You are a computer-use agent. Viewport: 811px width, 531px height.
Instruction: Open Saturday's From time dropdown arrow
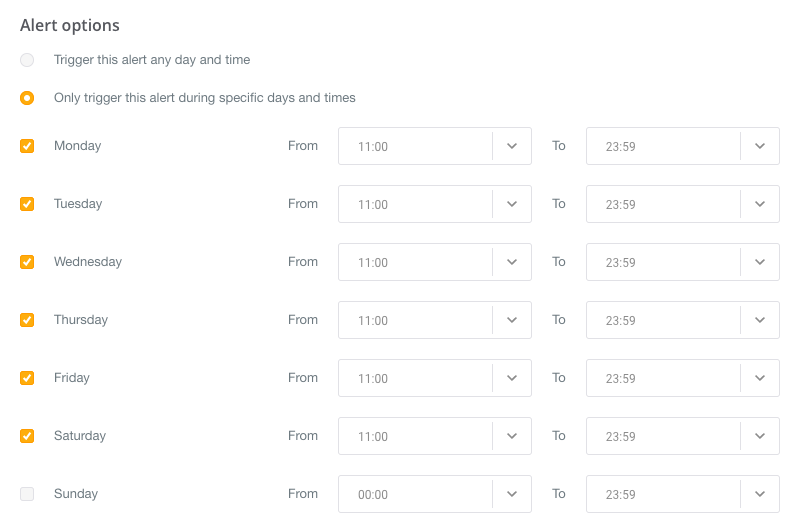pyautogui.click(x=512, y=436)
